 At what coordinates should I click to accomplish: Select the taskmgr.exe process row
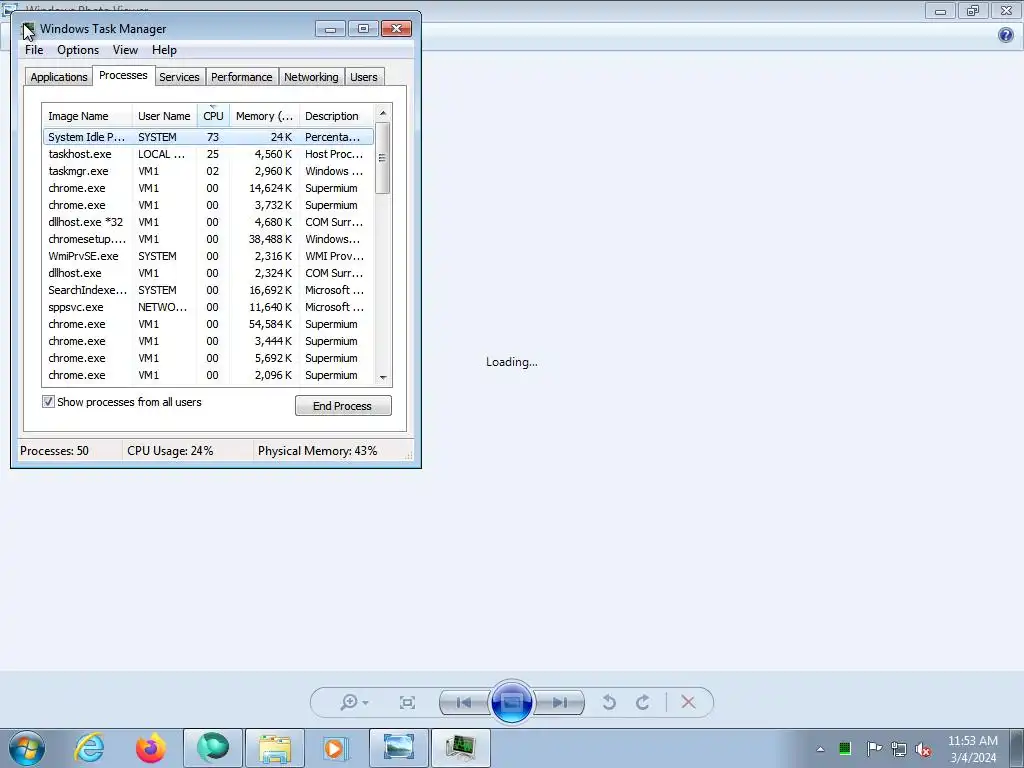[208, 171]
